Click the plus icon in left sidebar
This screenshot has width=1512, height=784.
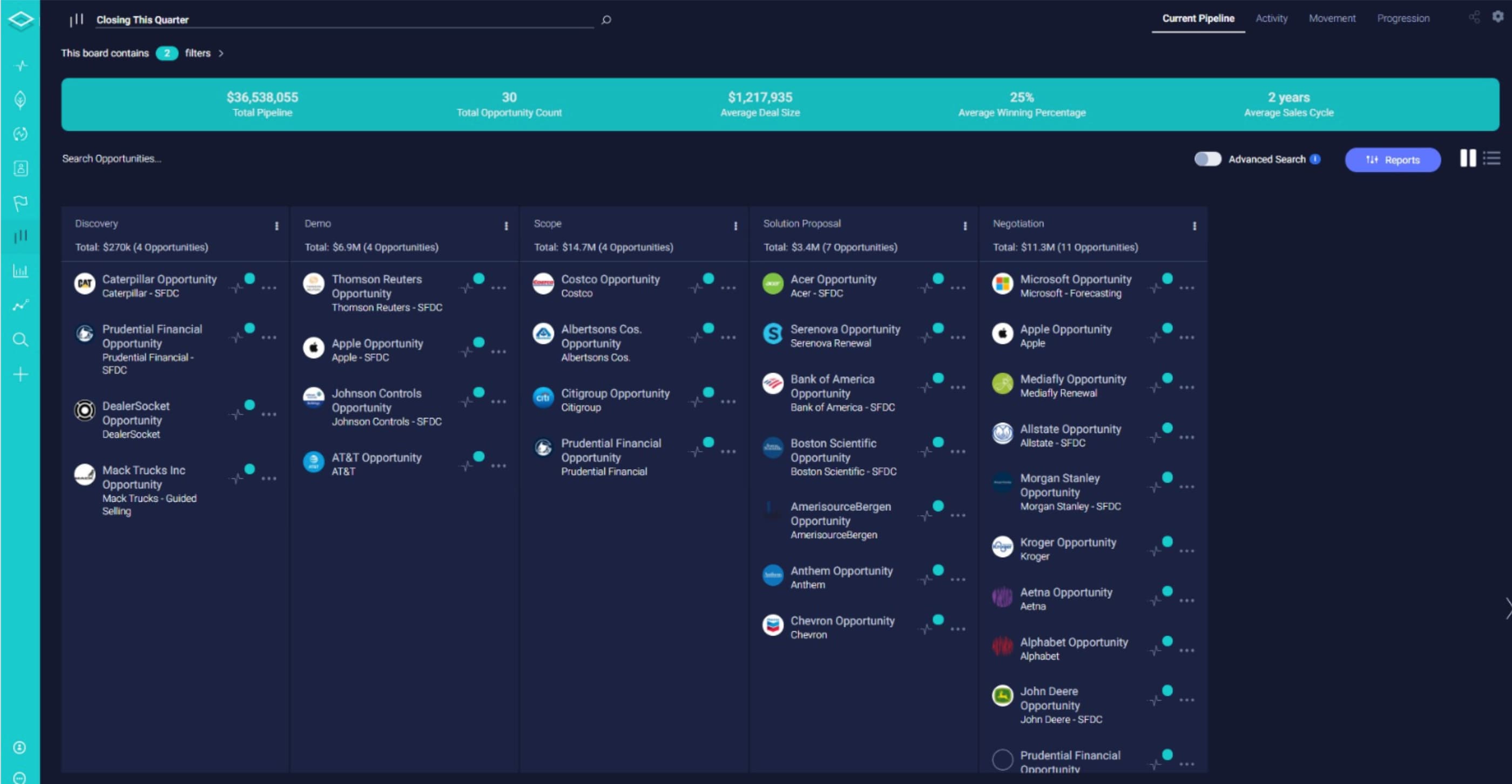21,374
